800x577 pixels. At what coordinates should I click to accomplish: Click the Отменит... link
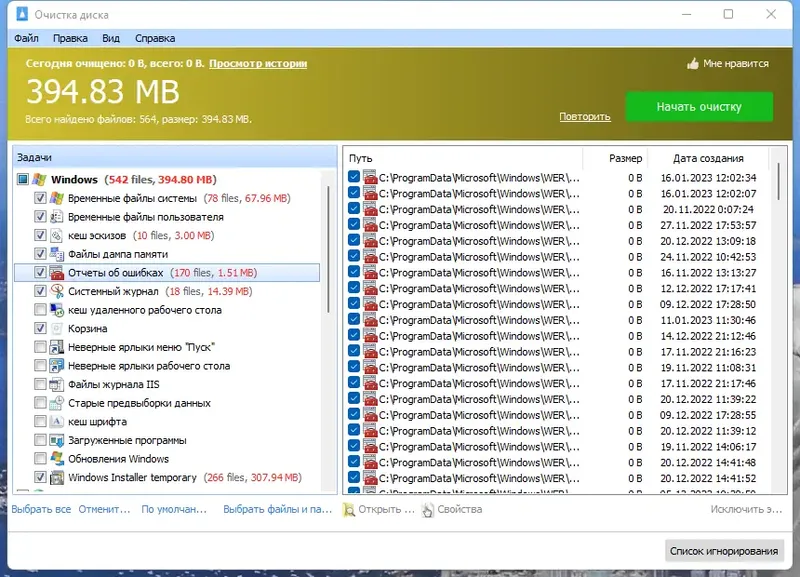click(x=104, y=509)
